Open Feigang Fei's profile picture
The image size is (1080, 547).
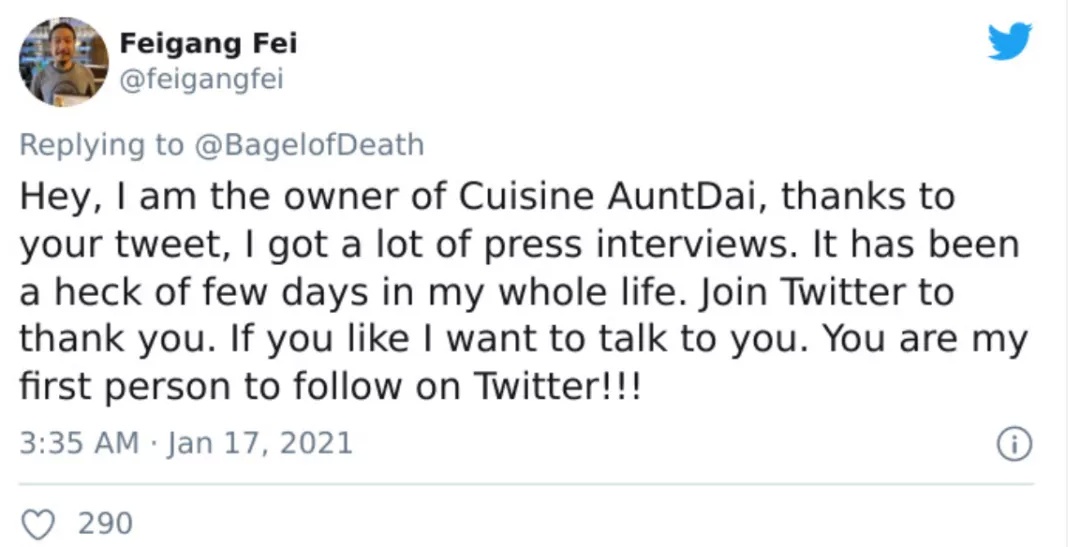[x=63, y=62]
